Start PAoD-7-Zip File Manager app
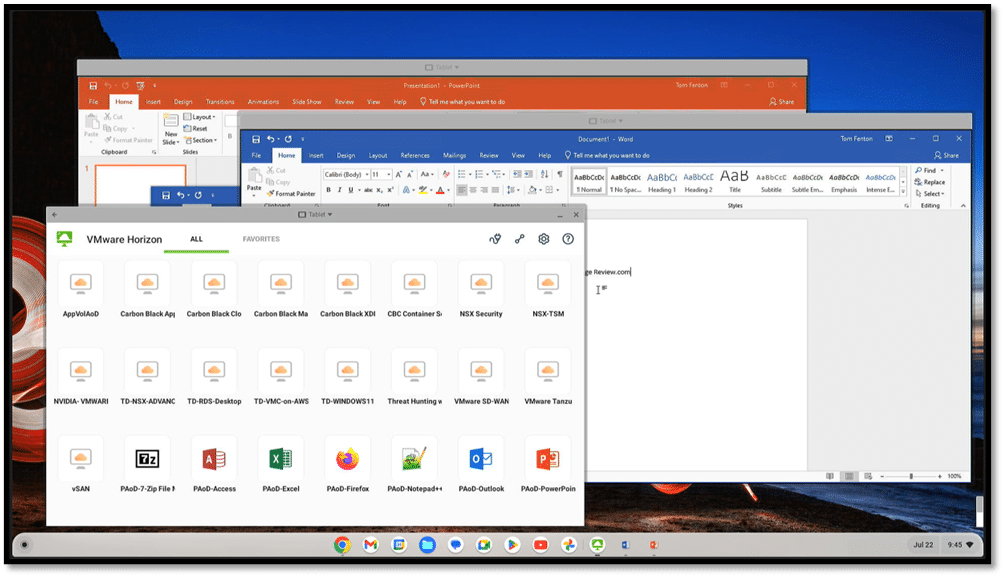1004x577 pixels. point(147,464)
